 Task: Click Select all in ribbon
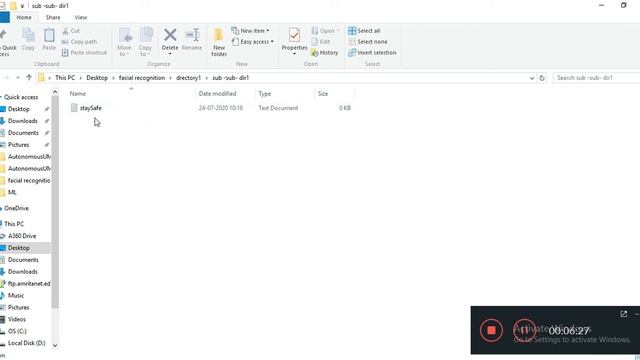click(364, 31)
